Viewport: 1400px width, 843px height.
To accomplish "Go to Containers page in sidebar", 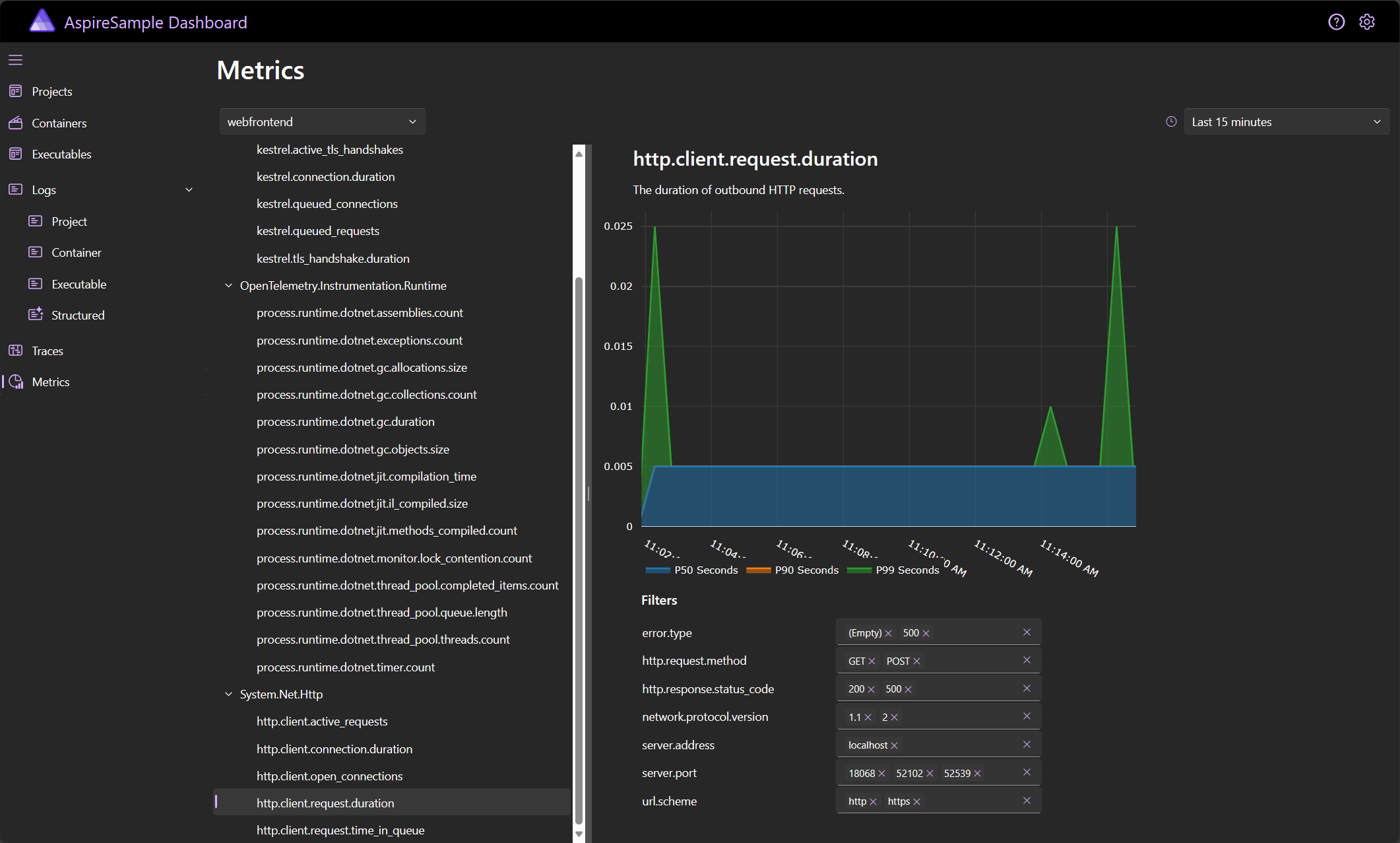I will pos(59,123).
